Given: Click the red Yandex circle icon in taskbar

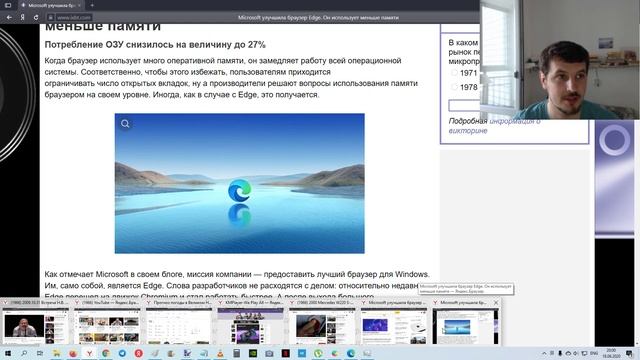Looking at the screenshot, I should (x=138, y=353).
